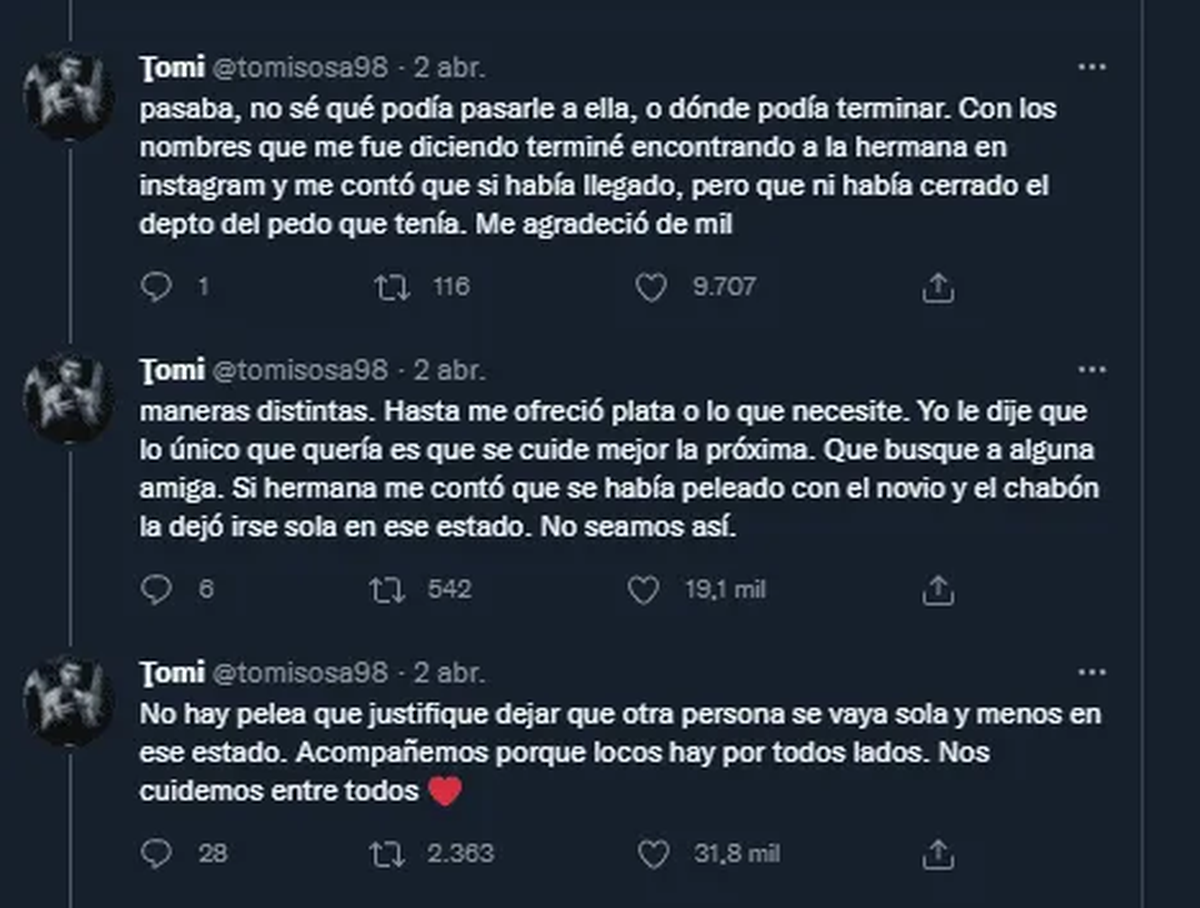The image size is (1200, 908).
Task: Reply to the tweet with 6 comments
Action: click(x=157, y=590)
